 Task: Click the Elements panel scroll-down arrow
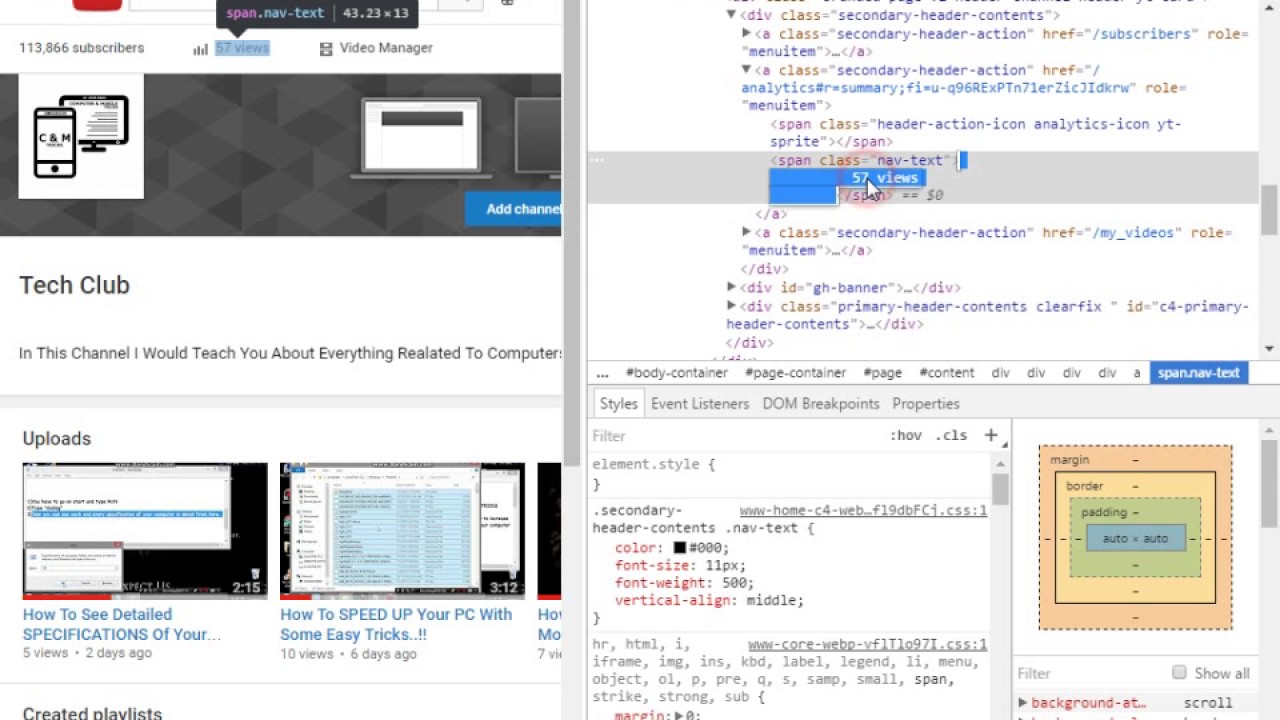(x=1270, y=349)
